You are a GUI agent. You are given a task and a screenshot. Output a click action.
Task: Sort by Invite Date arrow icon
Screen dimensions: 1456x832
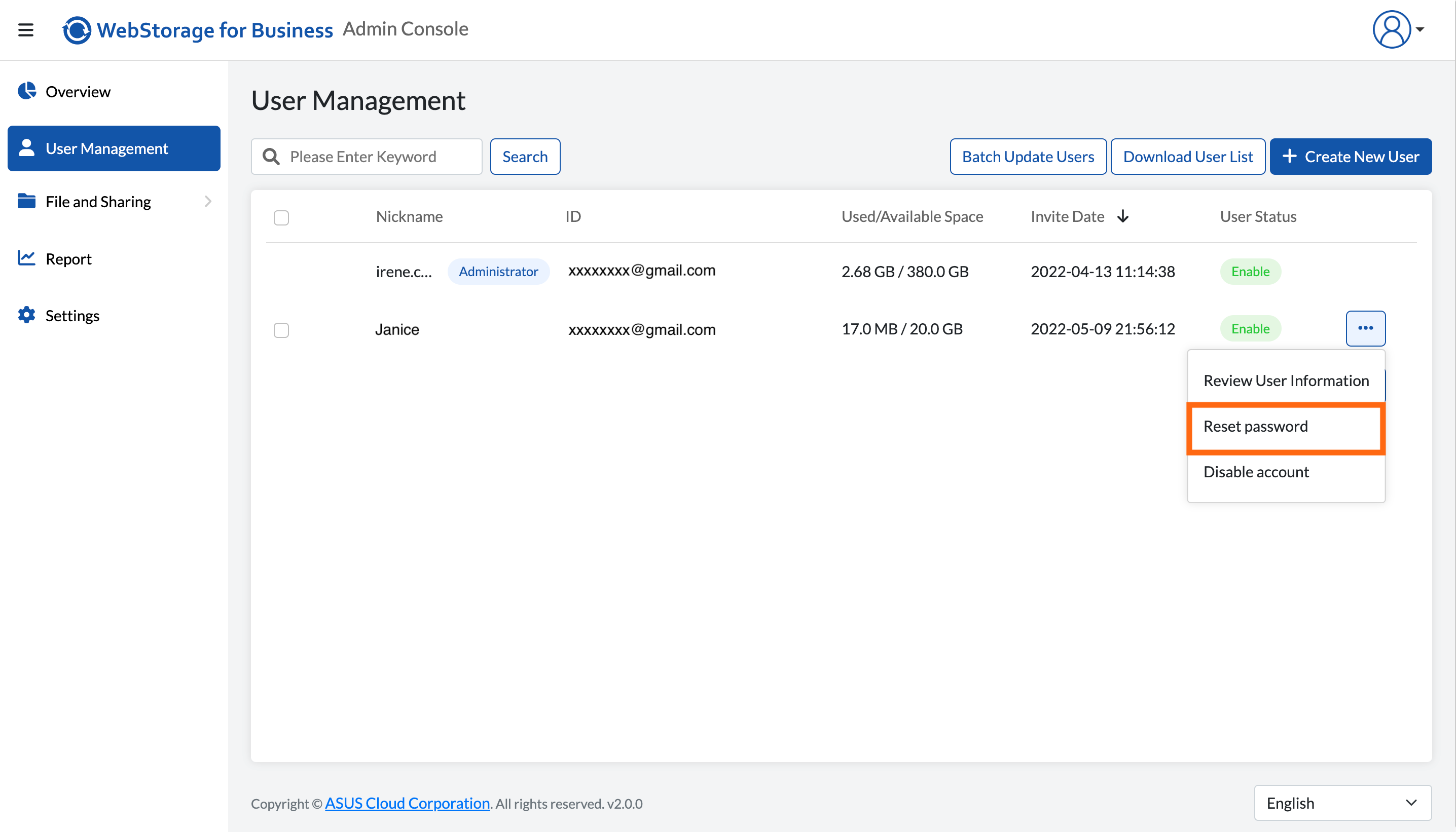point(1123,216)
